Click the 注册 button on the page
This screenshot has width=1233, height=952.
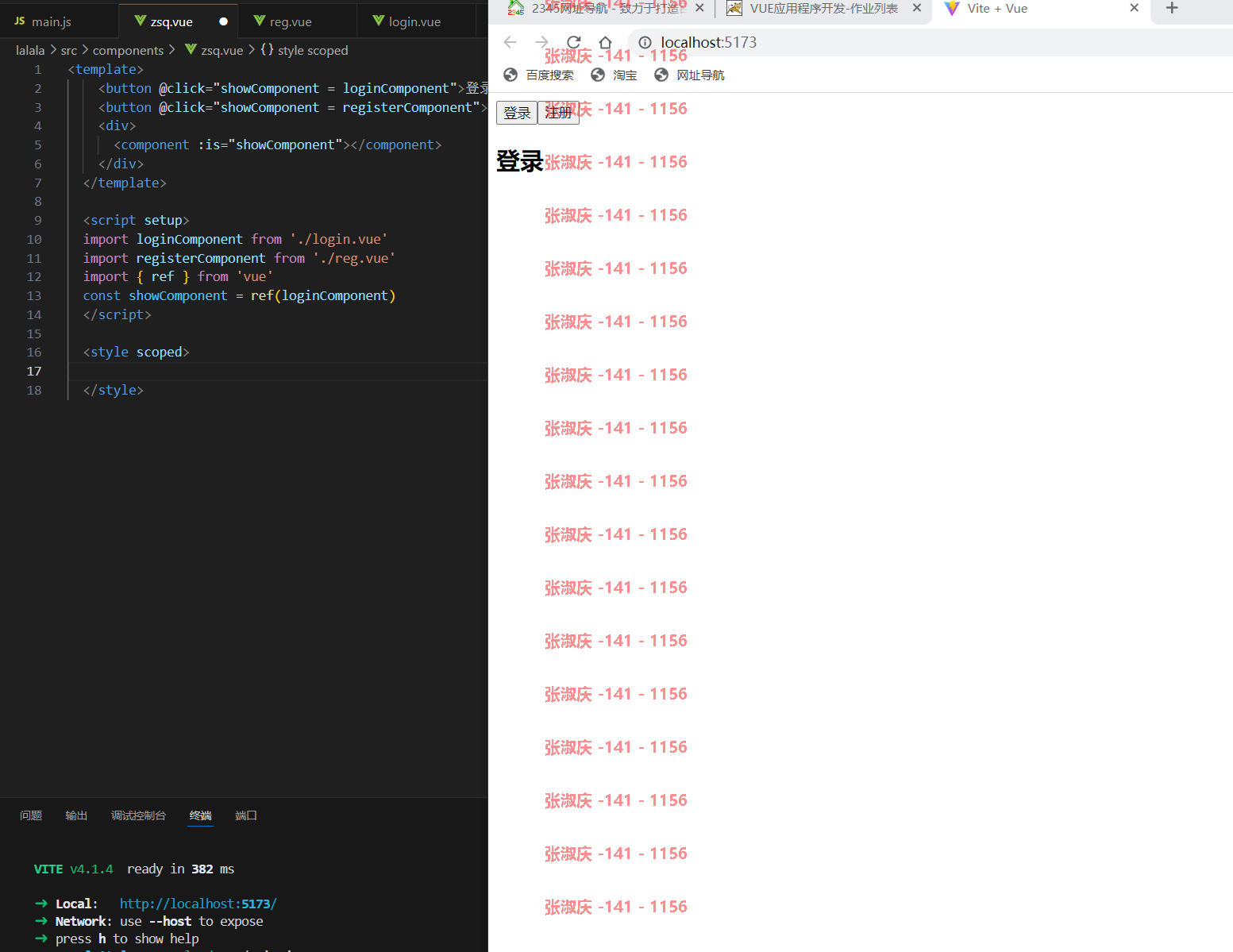558,113
